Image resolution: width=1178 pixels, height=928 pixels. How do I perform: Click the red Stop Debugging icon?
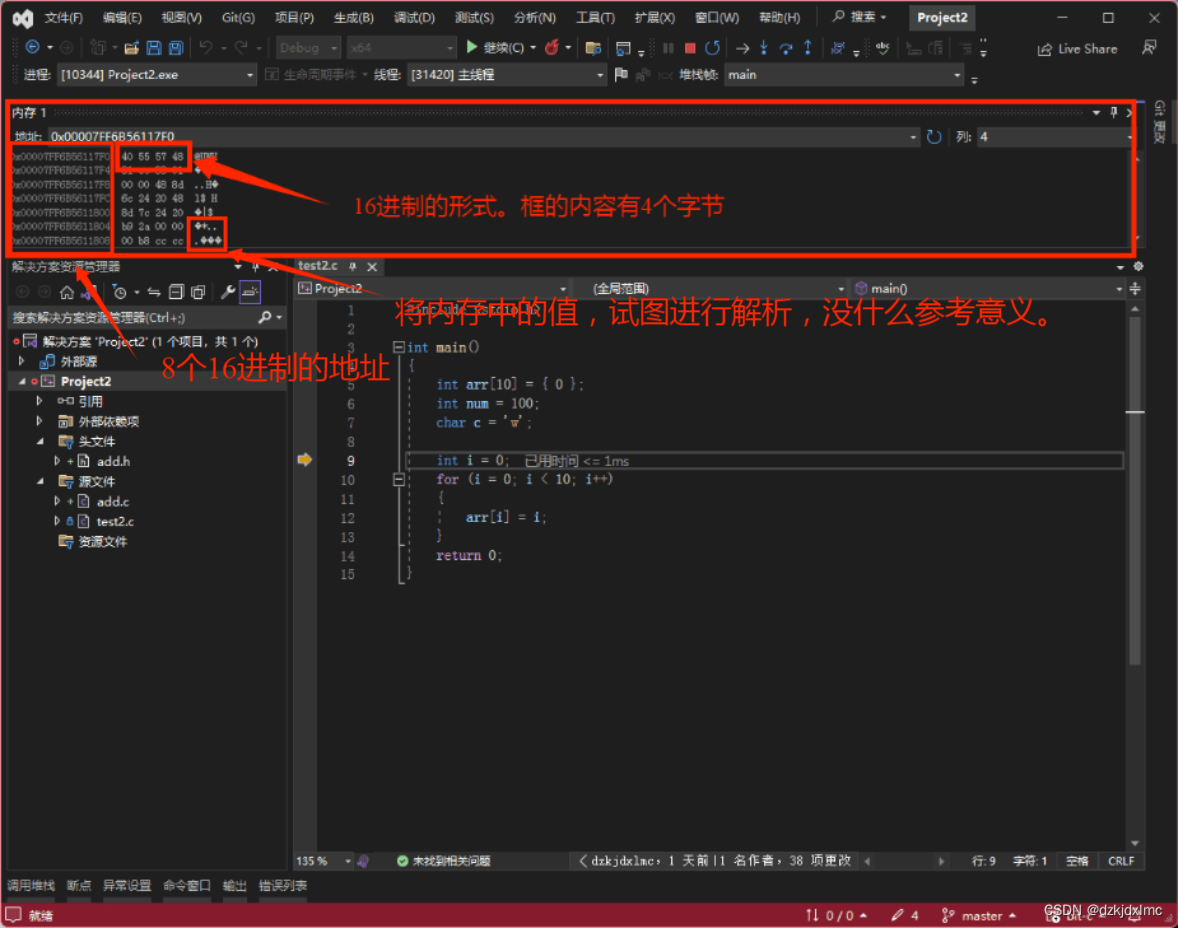[690, 48]
